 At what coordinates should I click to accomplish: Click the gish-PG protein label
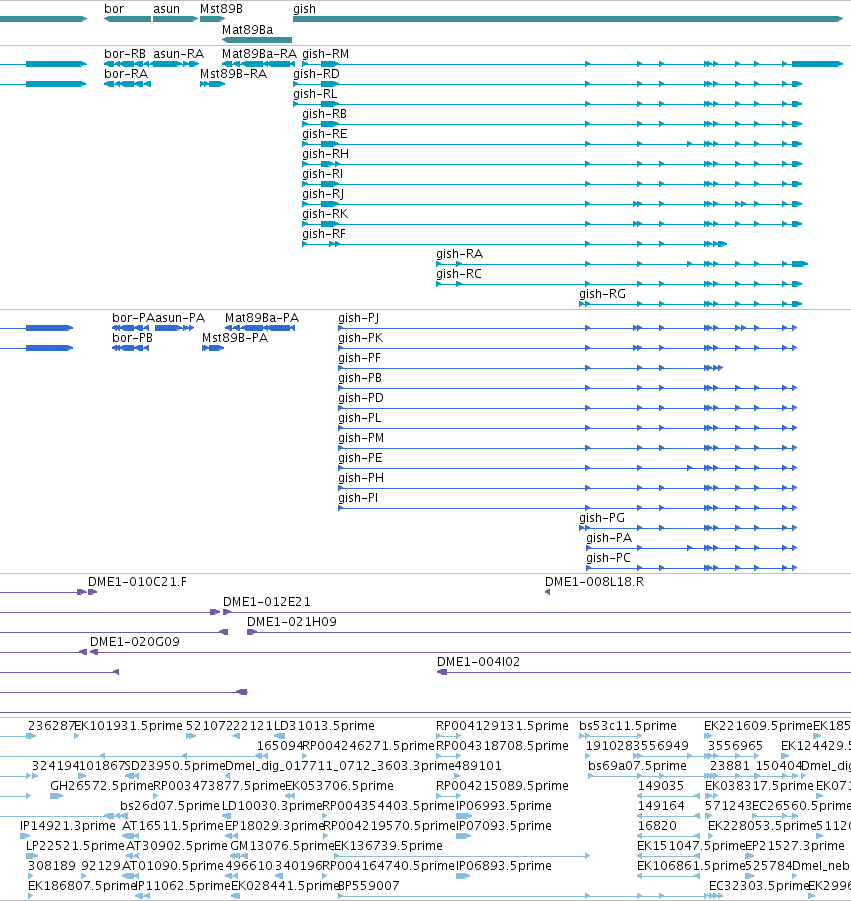[x=602, y=518]
